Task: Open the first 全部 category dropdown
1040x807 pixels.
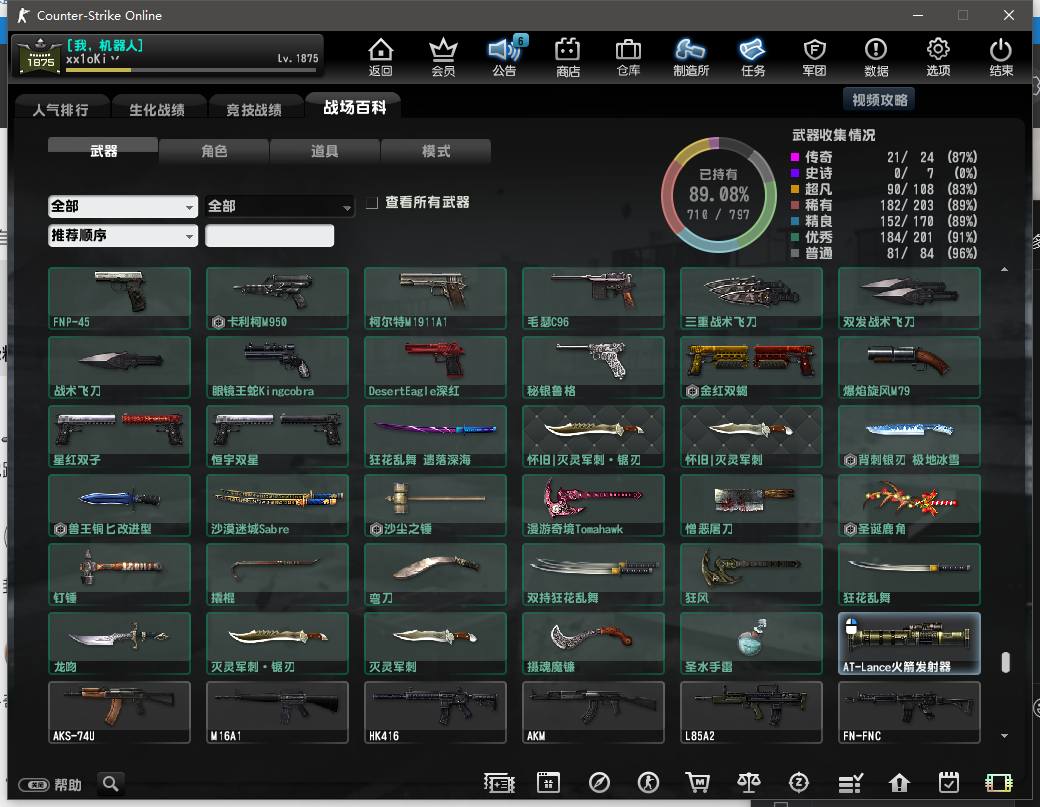Action: [123, 207]
